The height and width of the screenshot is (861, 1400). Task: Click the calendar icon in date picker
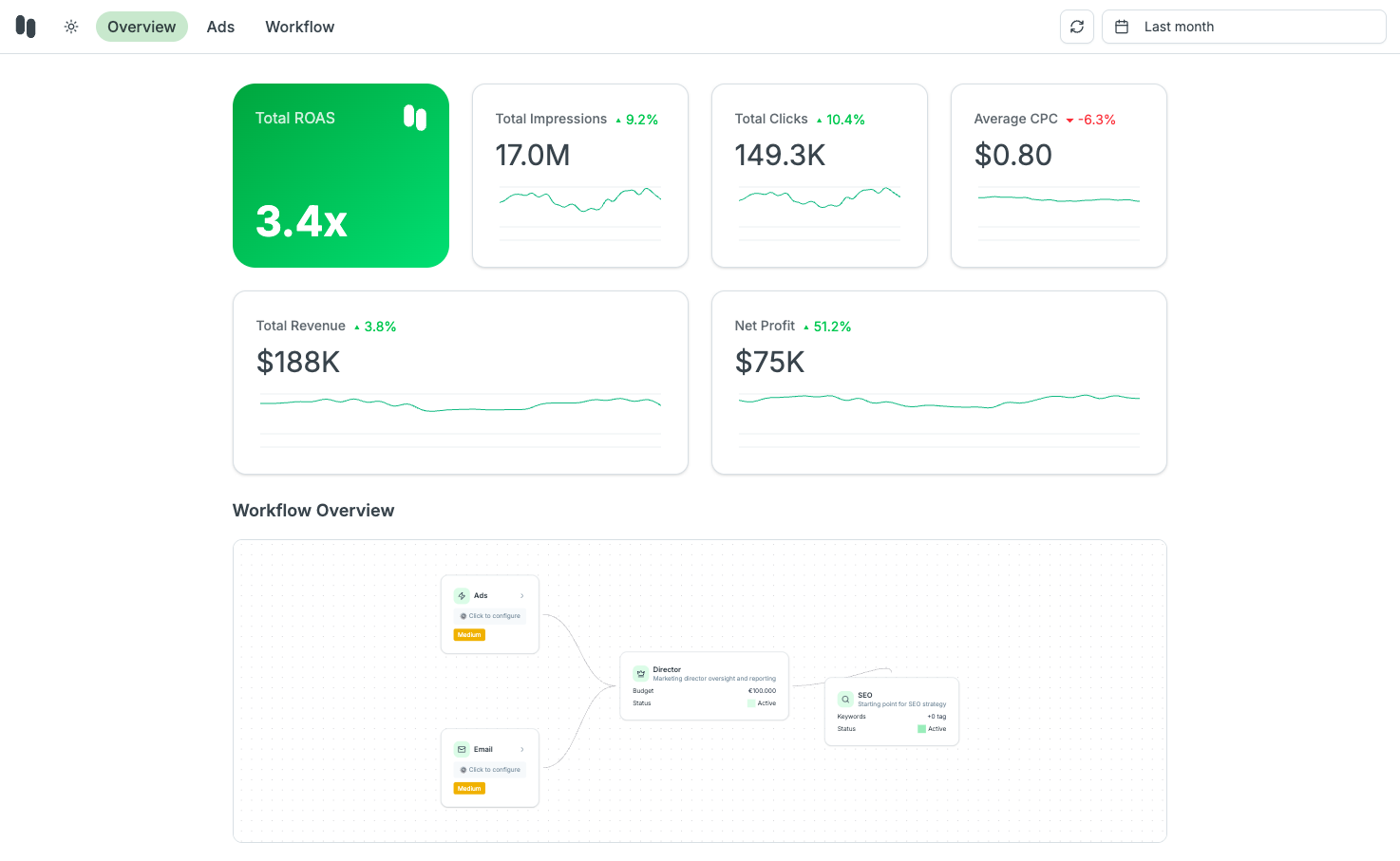(1122, 27)
